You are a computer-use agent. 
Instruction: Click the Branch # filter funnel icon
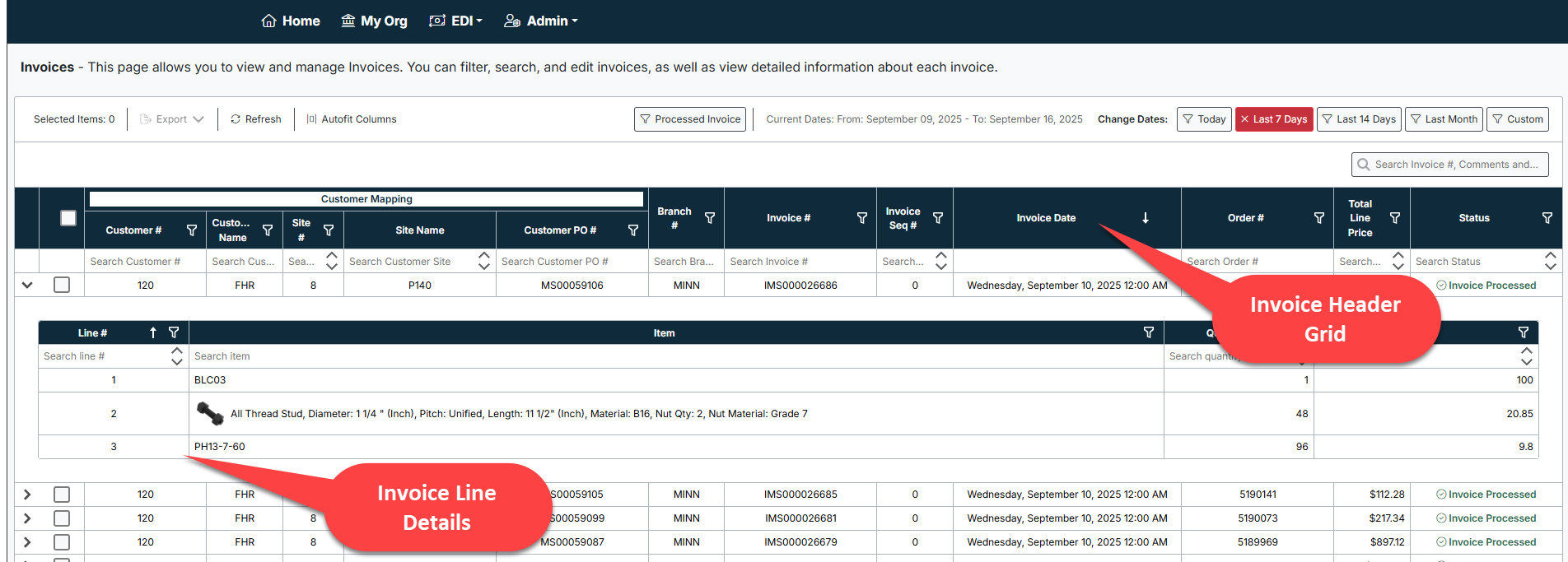tap(709, 218)
